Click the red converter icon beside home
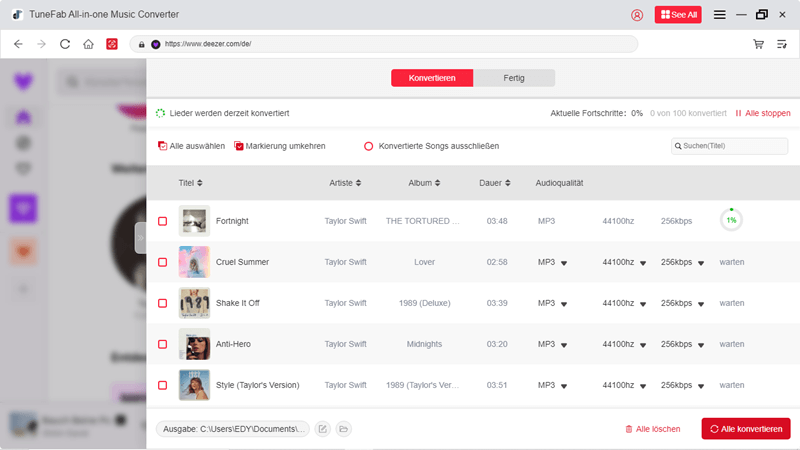Image resolution: width=800 pixels, height=450 pixels. click(x=112, y=44)
